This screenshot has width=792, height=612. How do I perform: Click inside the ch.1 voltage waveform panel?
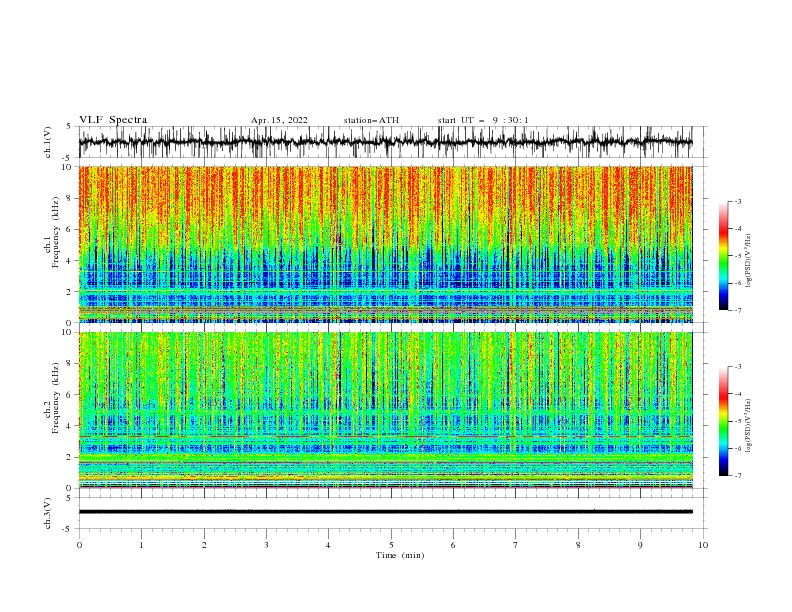(x=391, y=142)
